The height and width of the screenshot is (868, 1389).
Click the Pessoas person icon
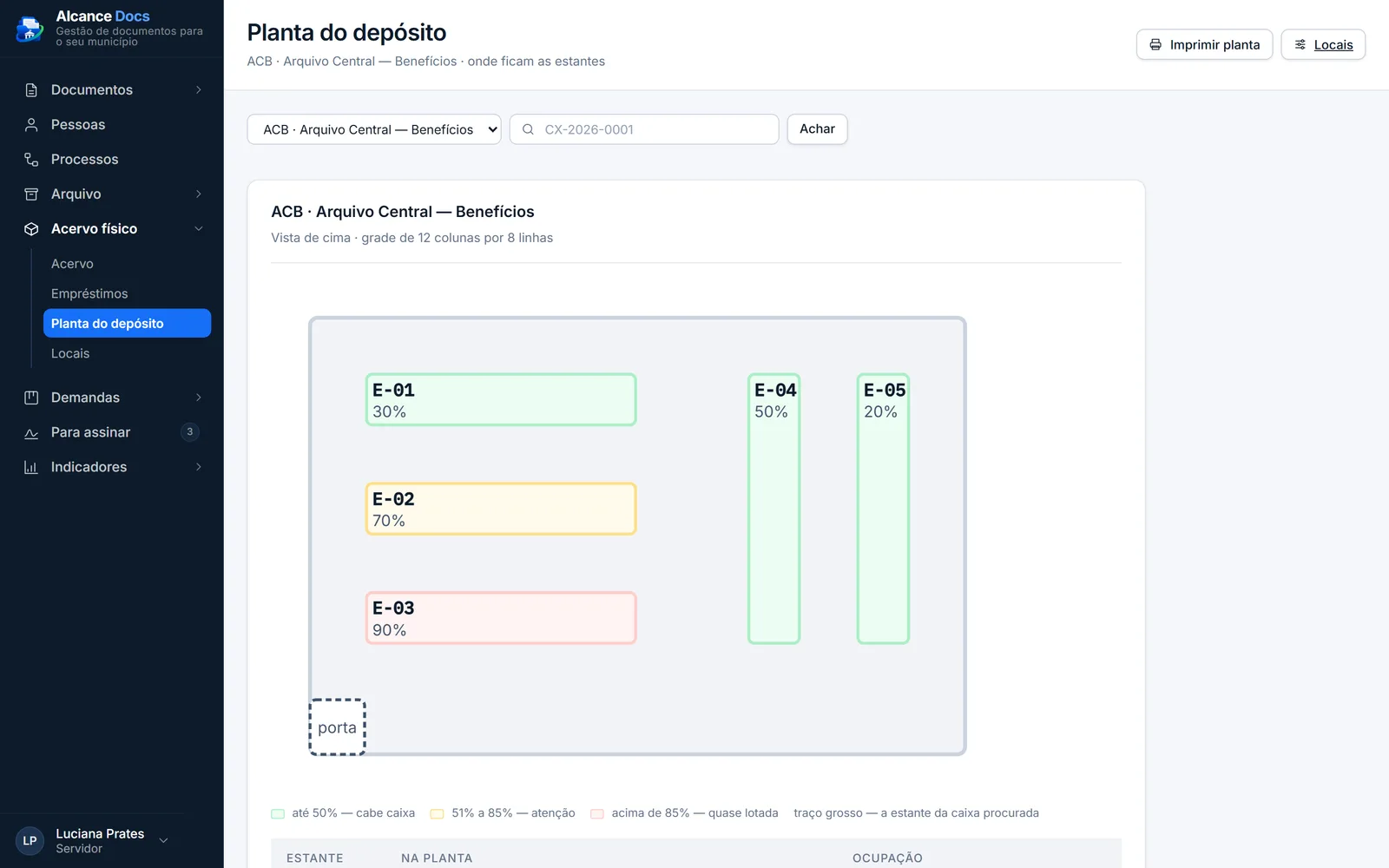[31, 125]
